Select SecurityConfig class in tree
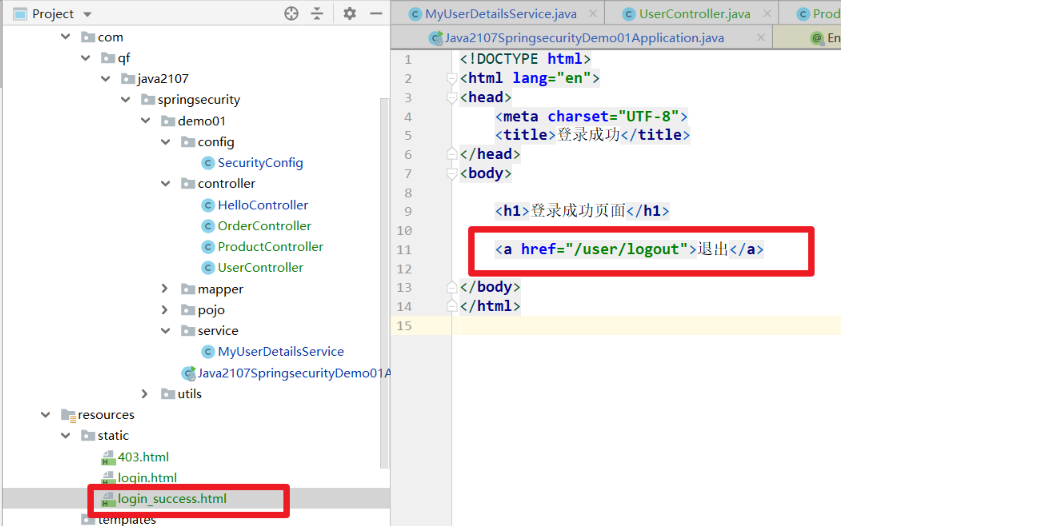The image size is (1063, 526). click(260, 163)
